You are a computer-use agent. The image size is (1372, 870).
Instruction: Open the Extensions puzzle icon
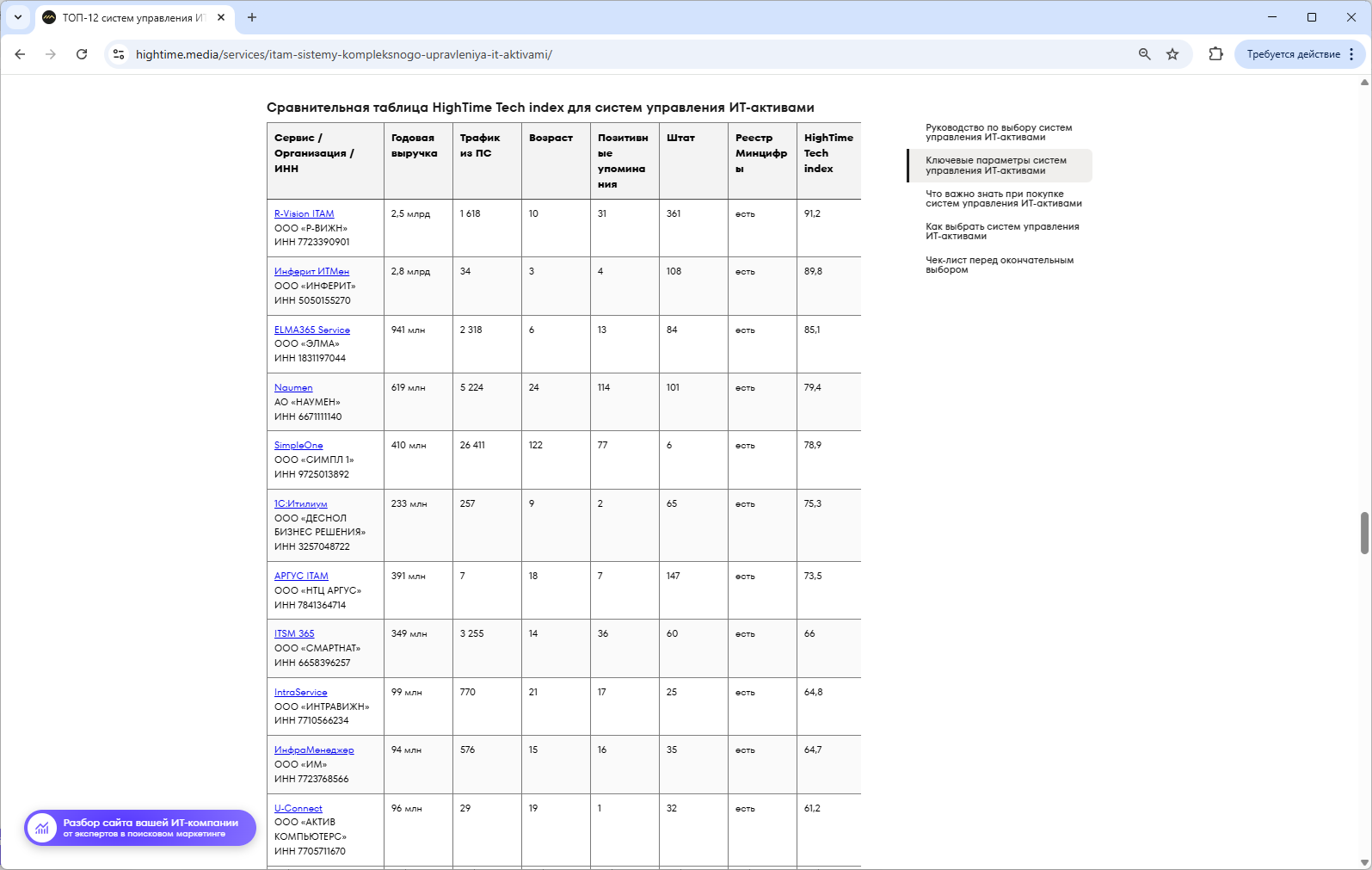coord(1215,54)
